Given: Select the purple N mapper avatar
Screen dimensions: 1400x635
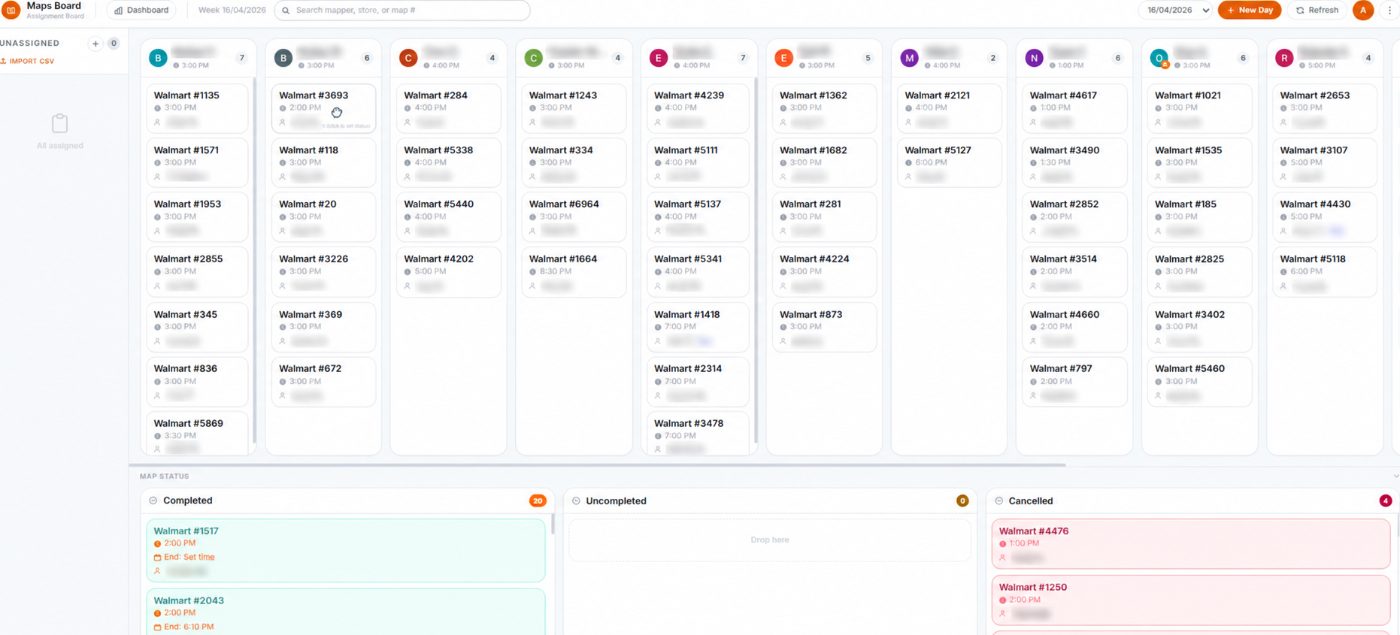Looking at the screenshot, I should pos(1034,58).
